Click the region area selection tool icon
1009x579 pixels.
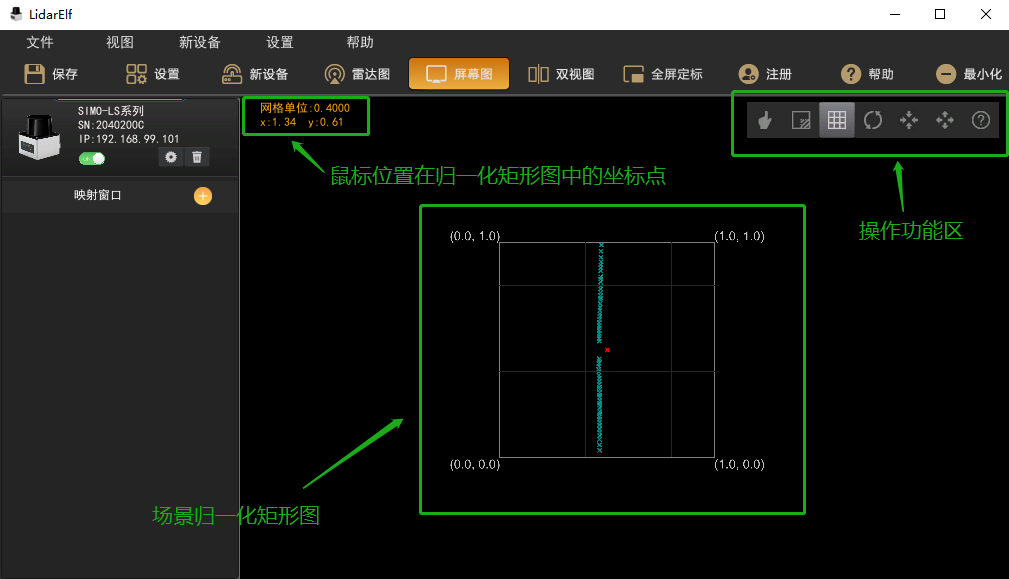[x=801, y=120]
